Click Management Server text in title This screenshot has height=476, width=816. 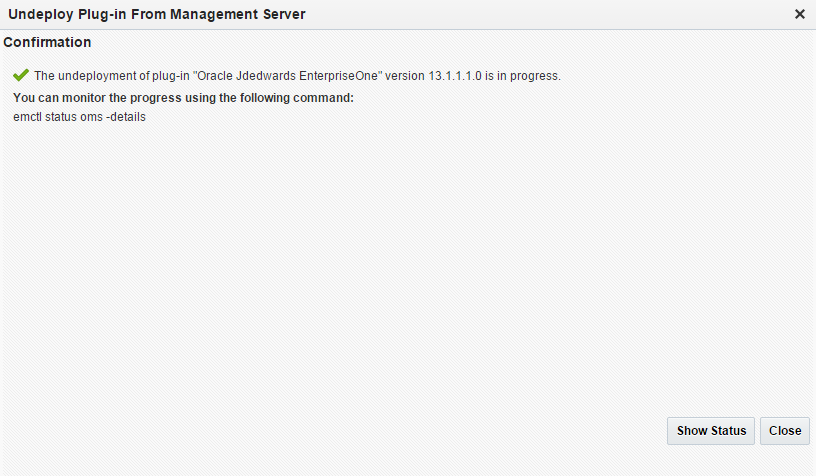click(244, 14)
